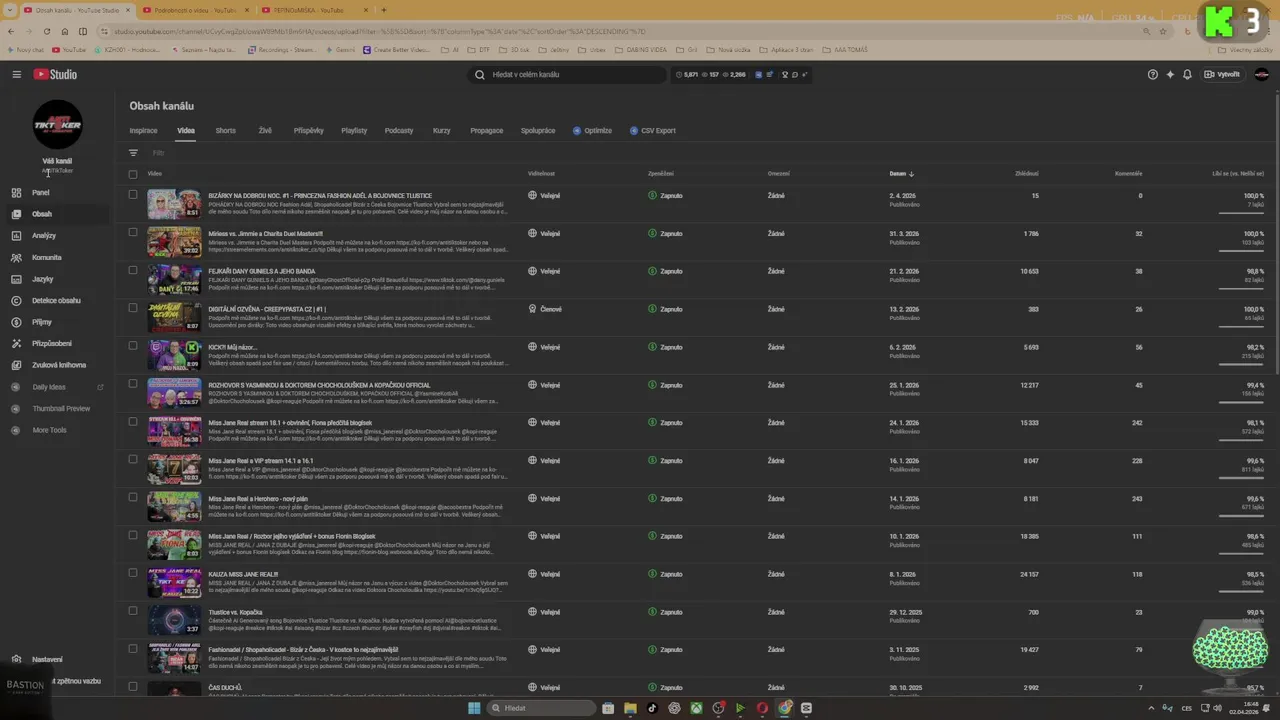Click the Opera browser icon on the taskbar
1280x720 pixels.
pos(762,708)
